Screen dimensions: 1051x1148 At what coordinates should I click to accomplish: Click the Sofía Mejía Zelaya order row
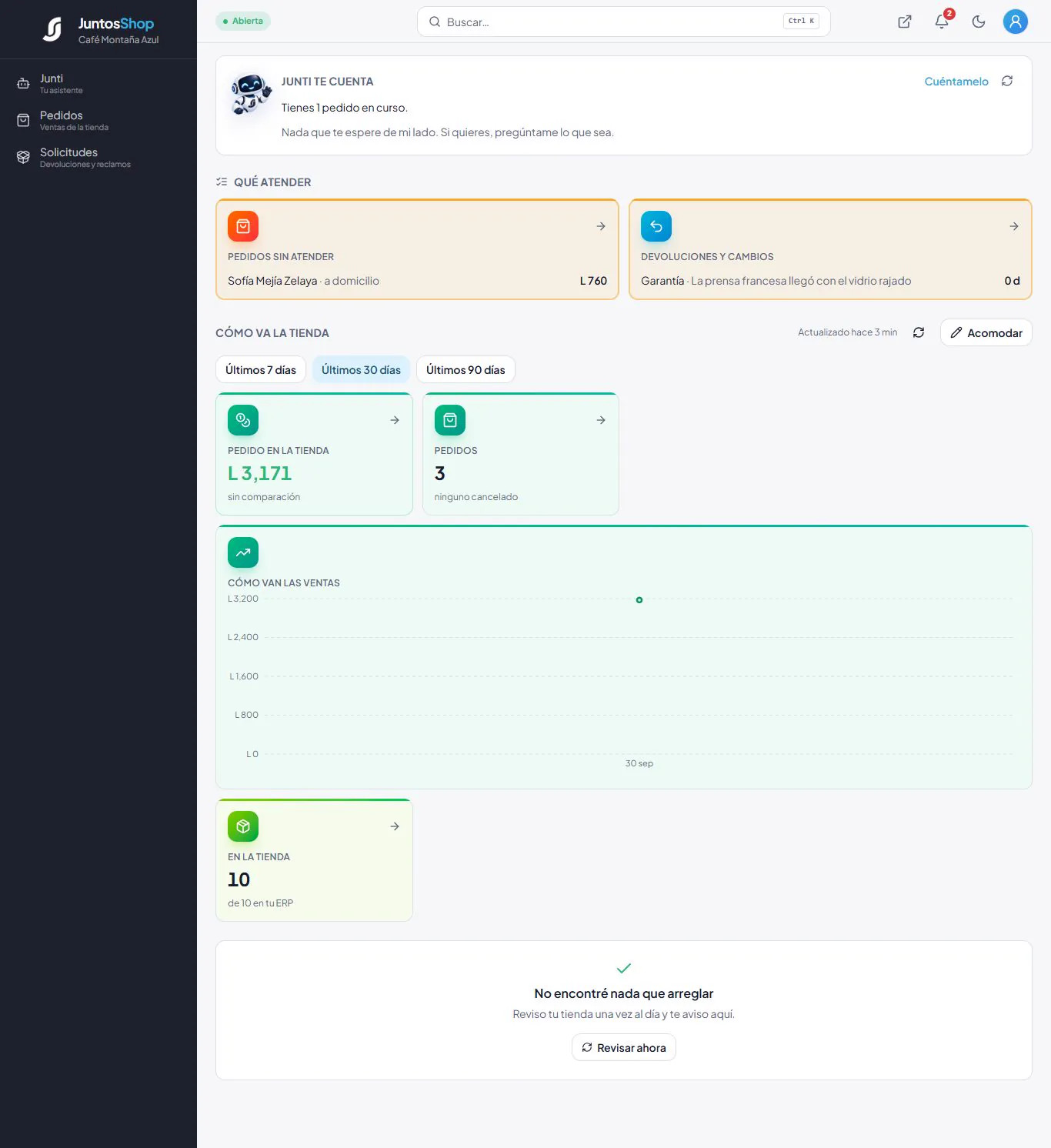[x=417, y=281]
